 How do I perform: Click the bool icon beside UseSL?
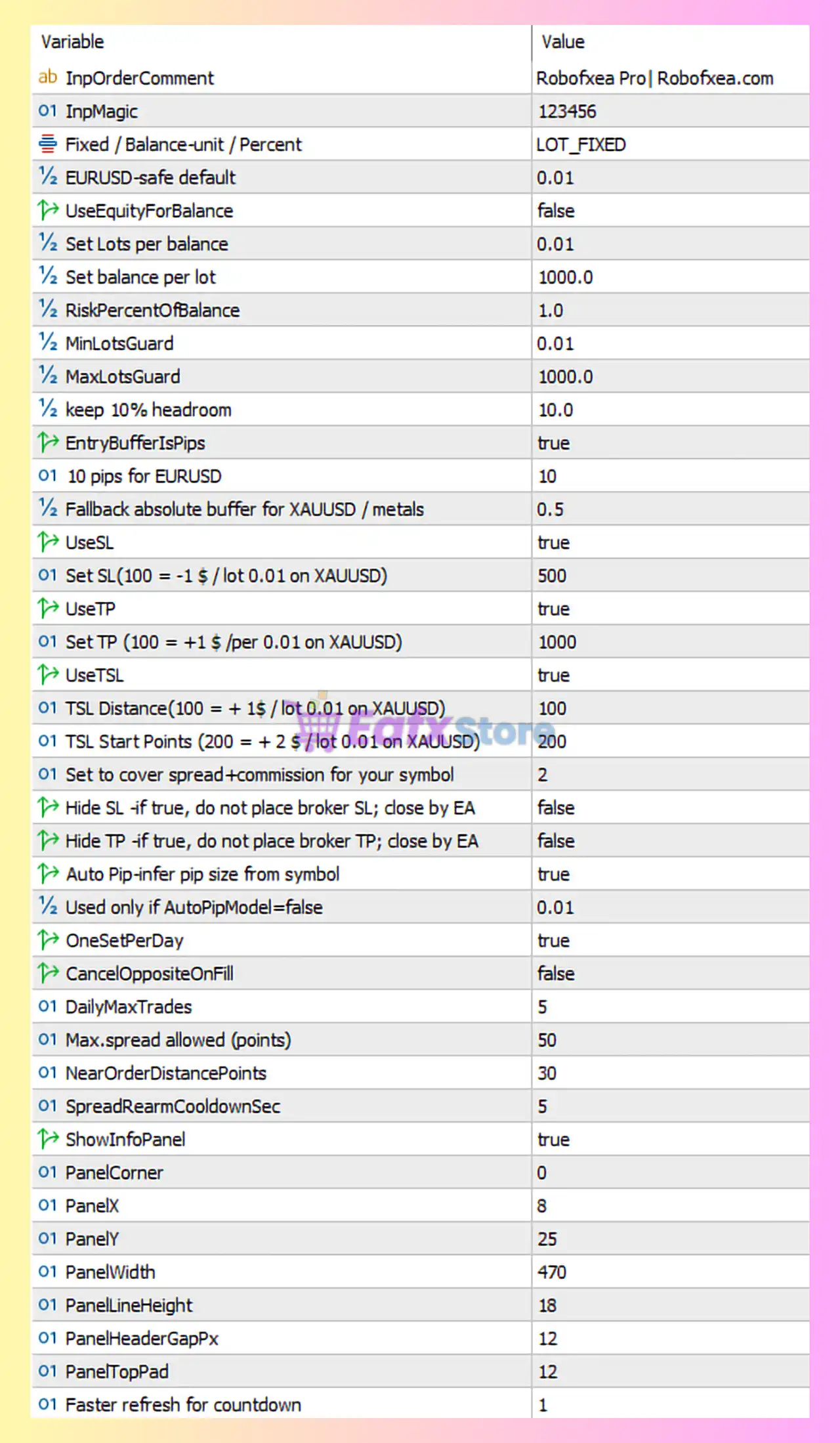point(47,542)
